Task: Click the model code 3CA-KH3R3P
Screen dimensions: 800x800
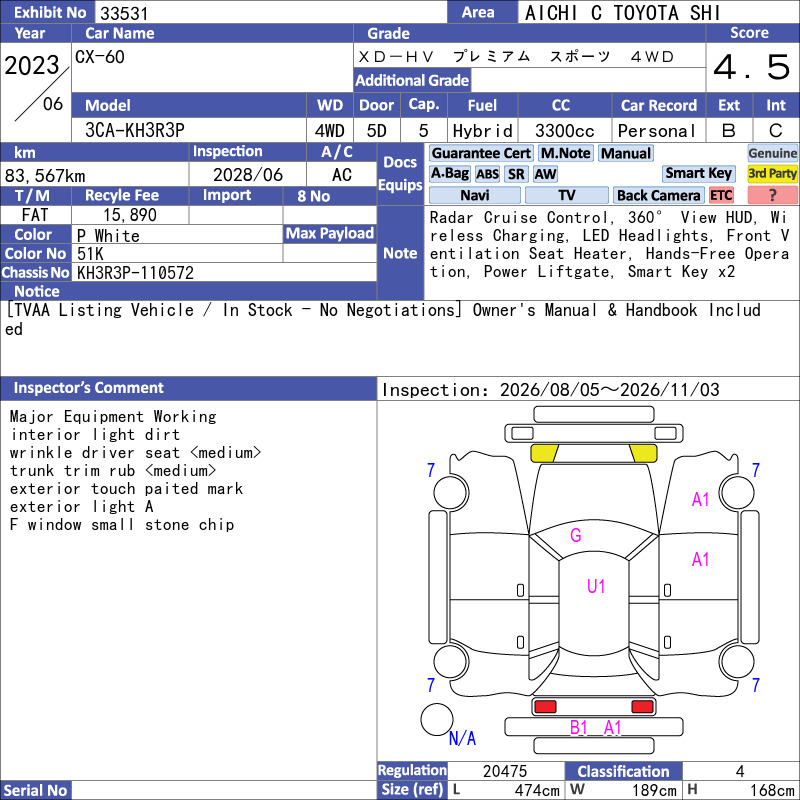Action: (x=135, y=130)
